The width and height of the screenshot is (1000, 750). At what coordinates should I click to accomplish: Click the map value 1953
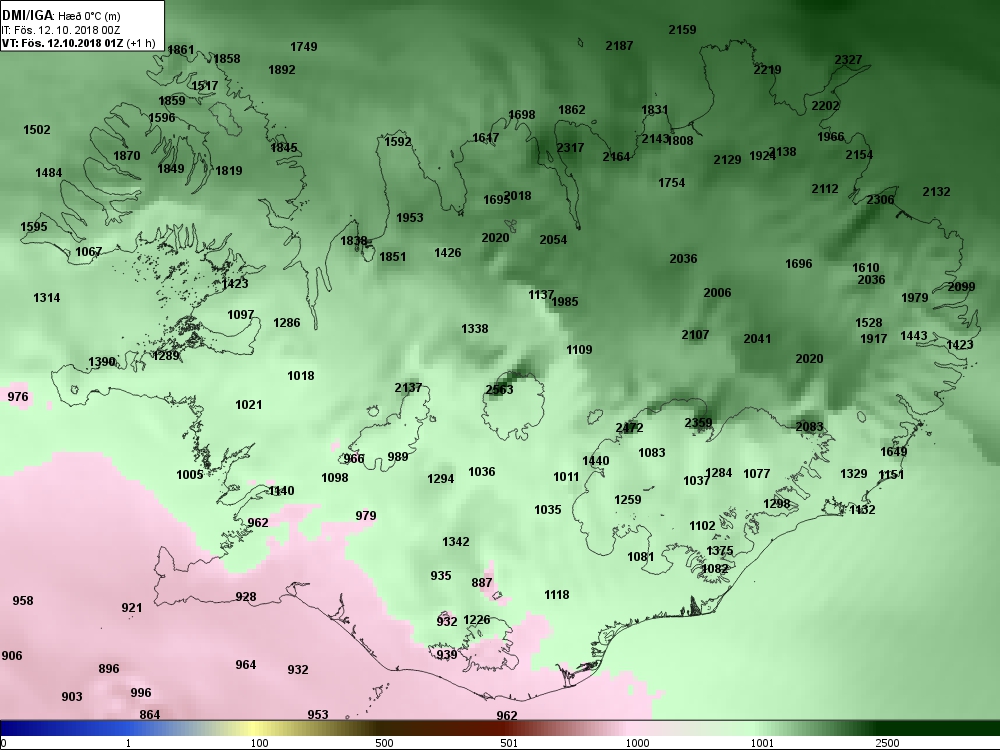[x=409, y=217]
